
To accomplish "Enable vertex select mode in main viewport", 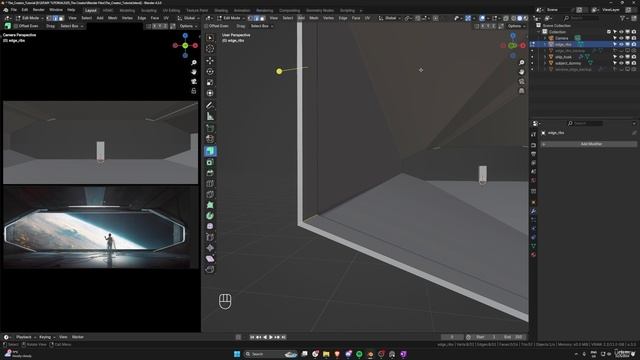I will 251,18.
